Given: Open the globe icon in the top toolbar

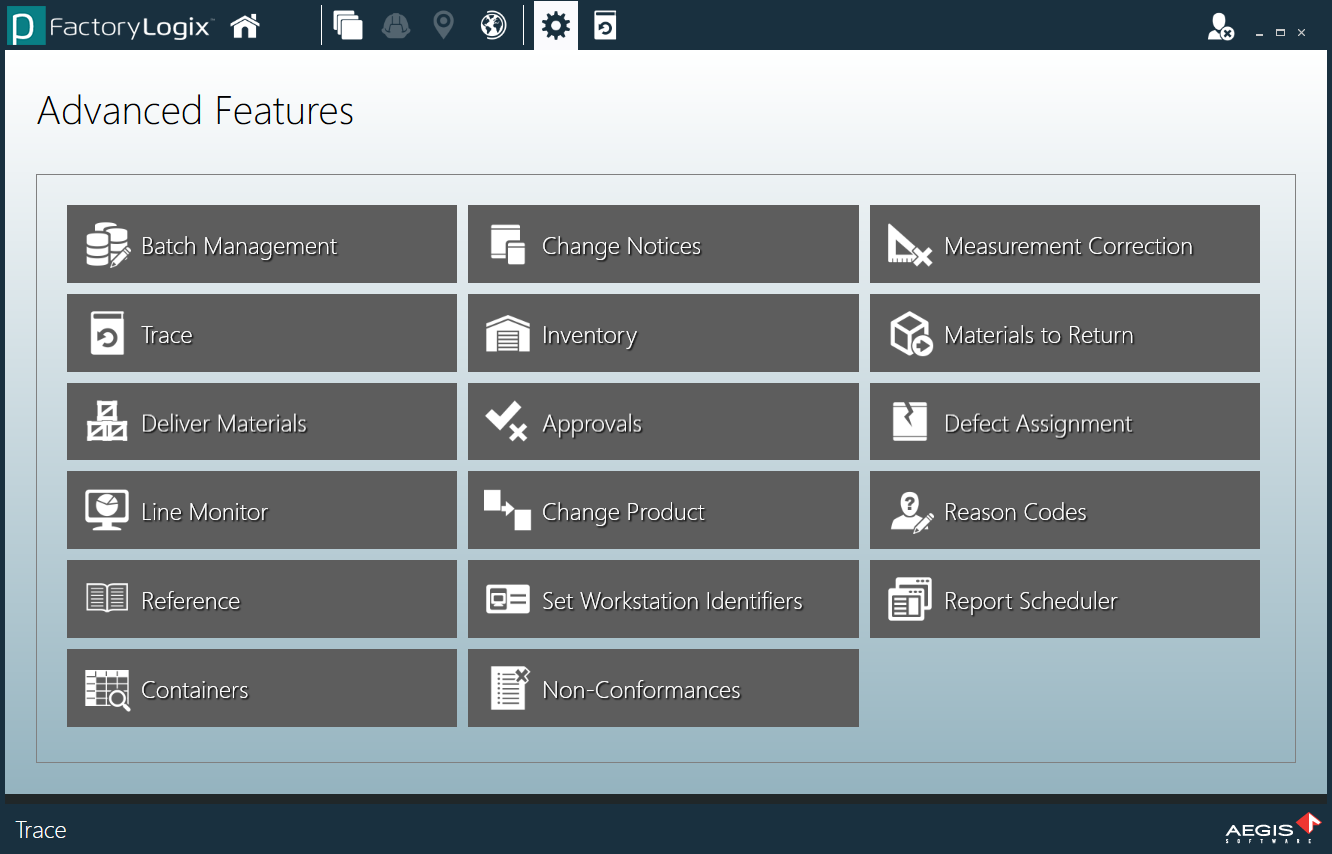Looking at the screenshot, I should coord(492,25).
